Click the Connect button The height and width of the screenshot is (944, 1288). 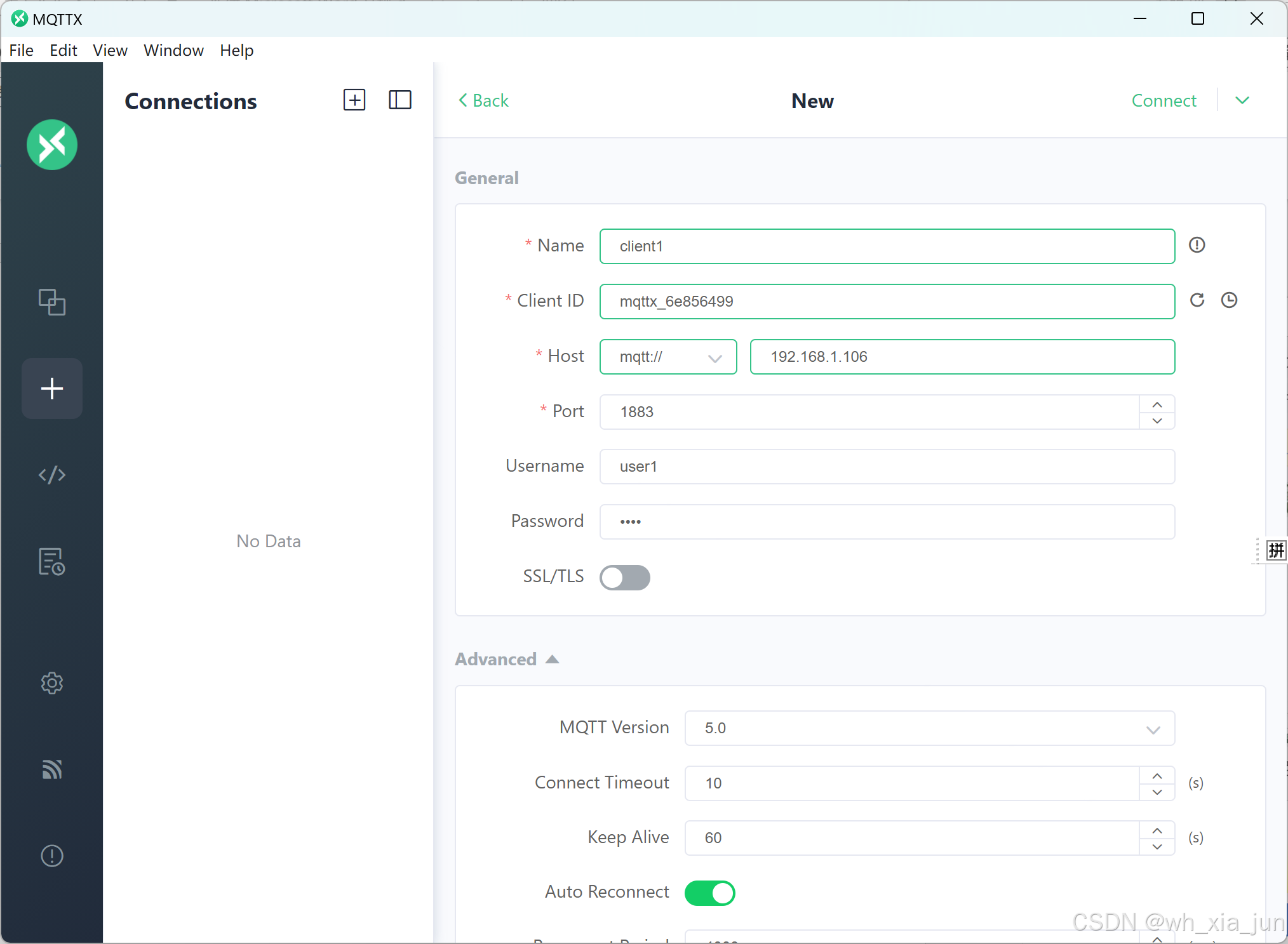click(1164, 100)
